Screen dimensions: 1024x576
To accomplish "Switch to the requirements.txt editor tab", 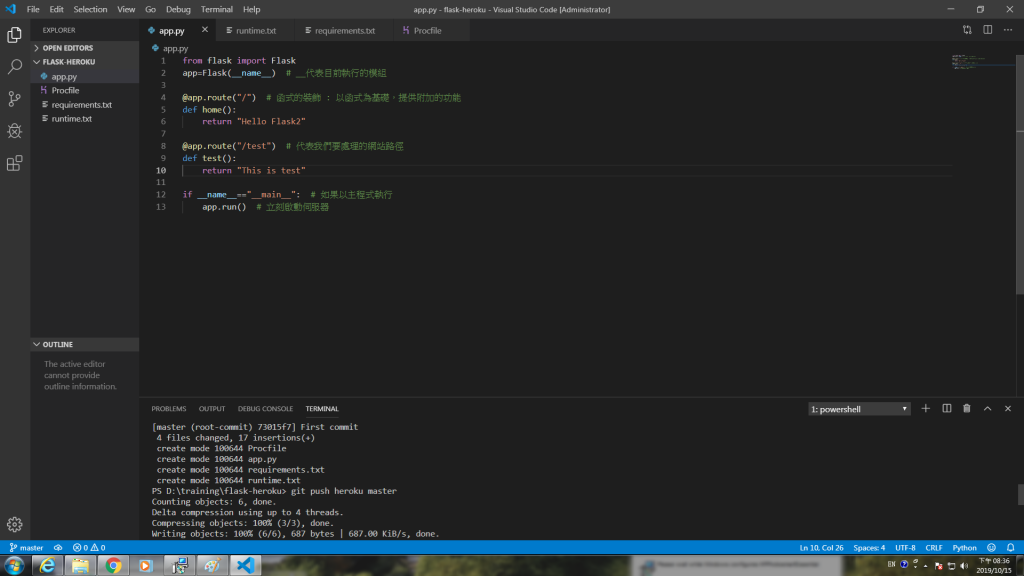I will point(344,31).
